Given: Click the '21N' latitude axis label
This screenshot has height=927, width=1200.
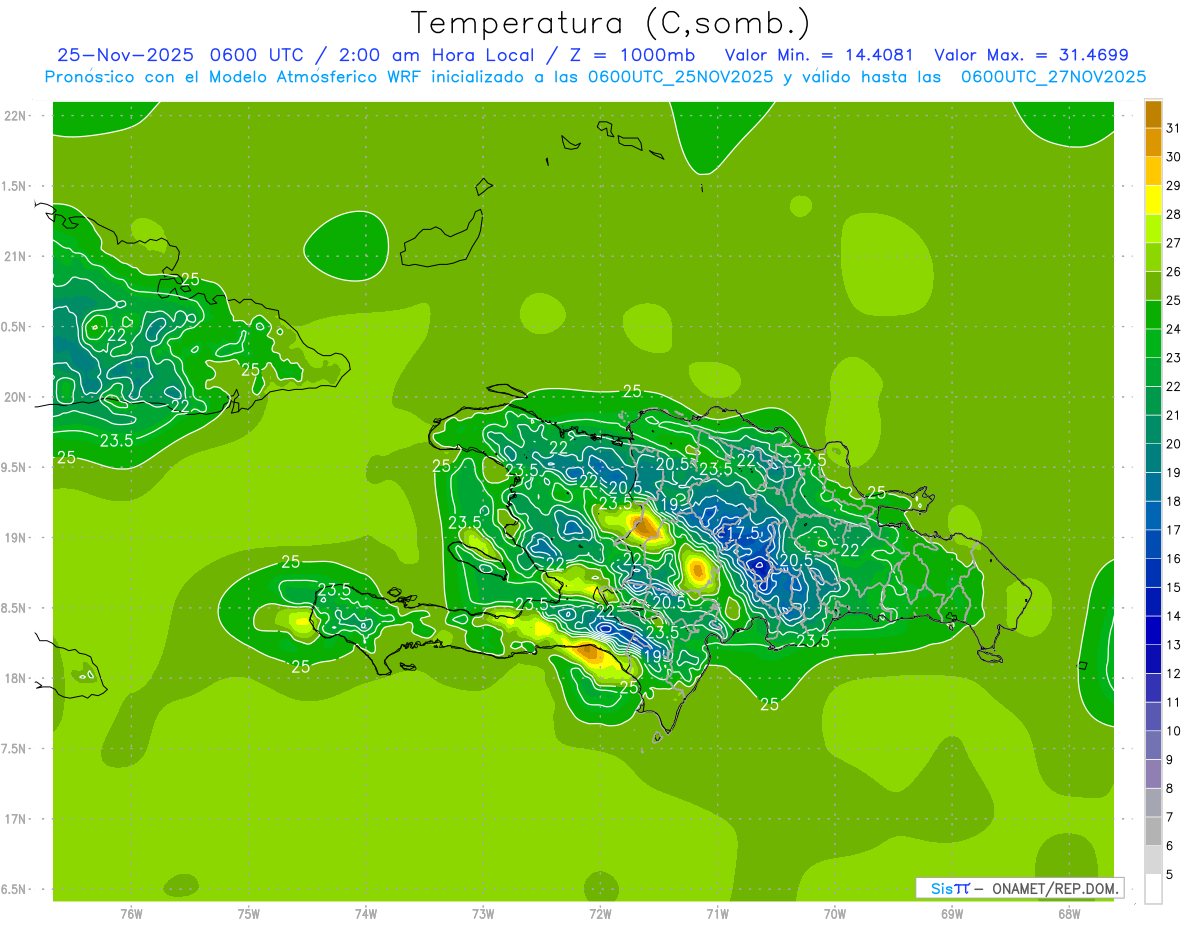Looking at the screenshot, I should [15, 257].
